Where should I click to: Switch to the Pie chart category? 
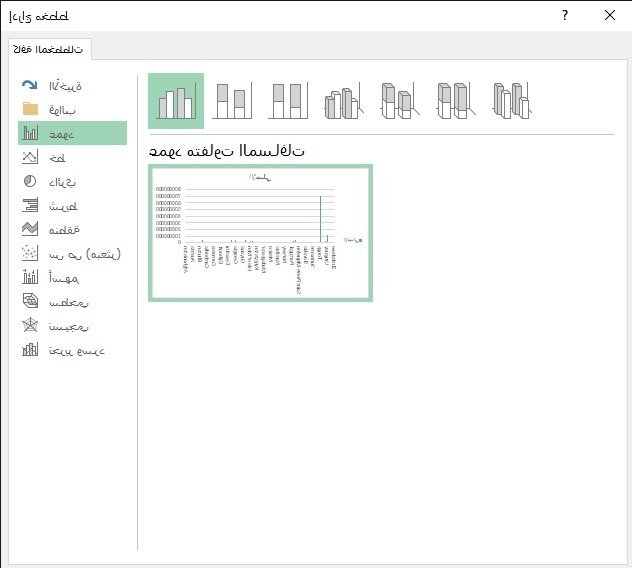pos(72,182)
